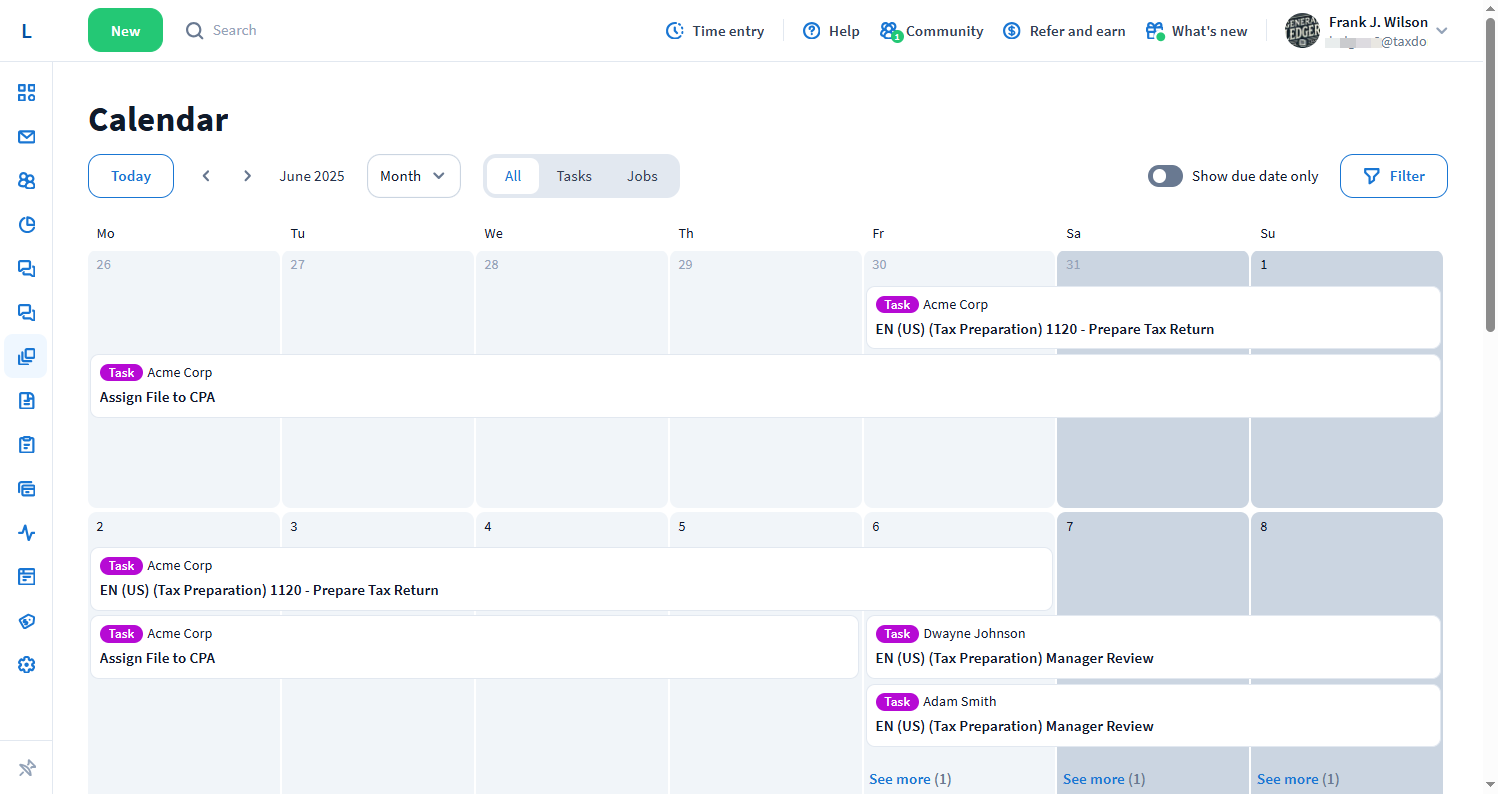The width and height of the screenshot is (1498, 794).
Task: Go to previous month with left chevron
Action: 206,176
